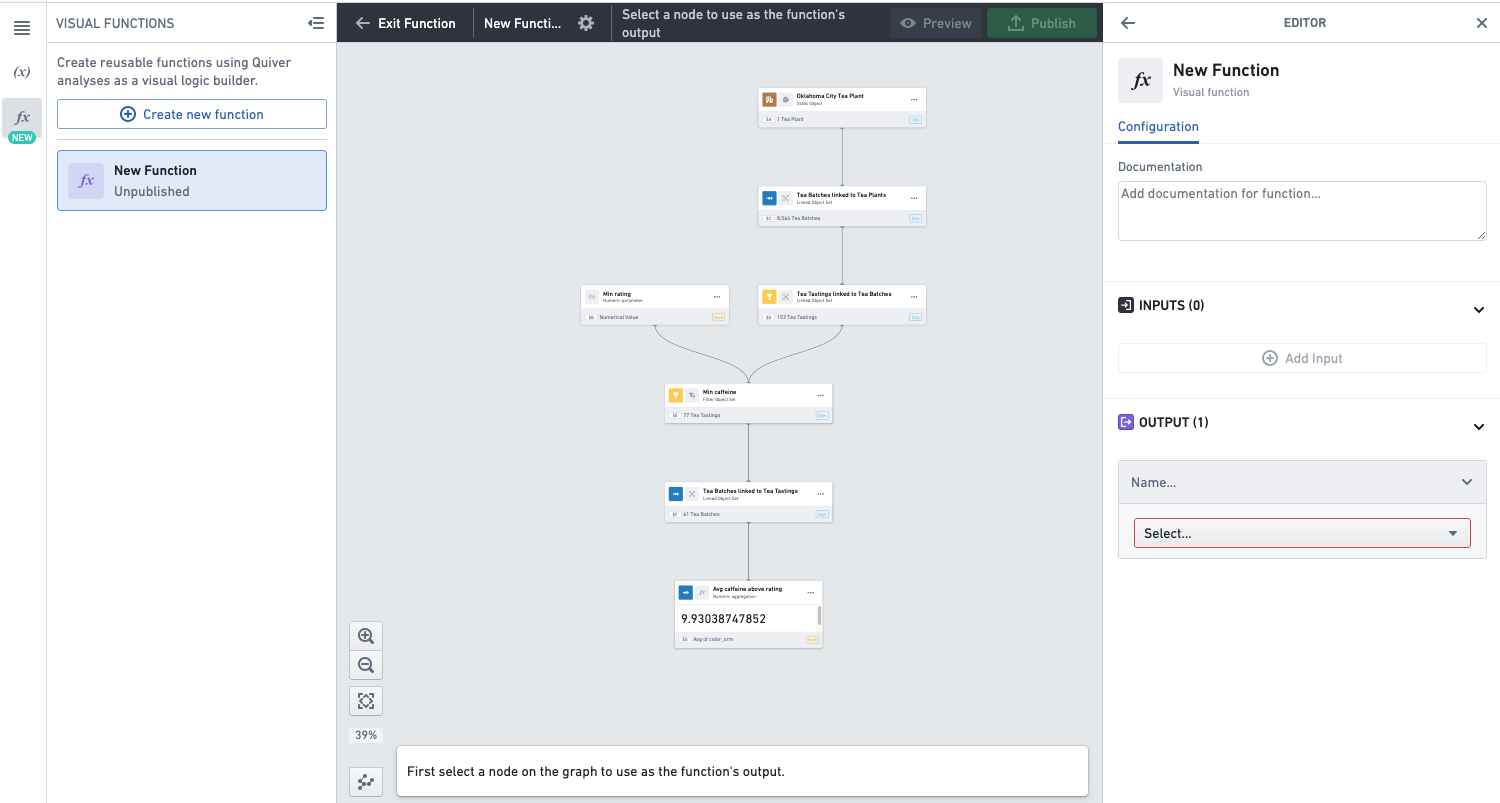Open the visual functions fx sidebar panel
1500x803 pixels.
pos(22,118)
